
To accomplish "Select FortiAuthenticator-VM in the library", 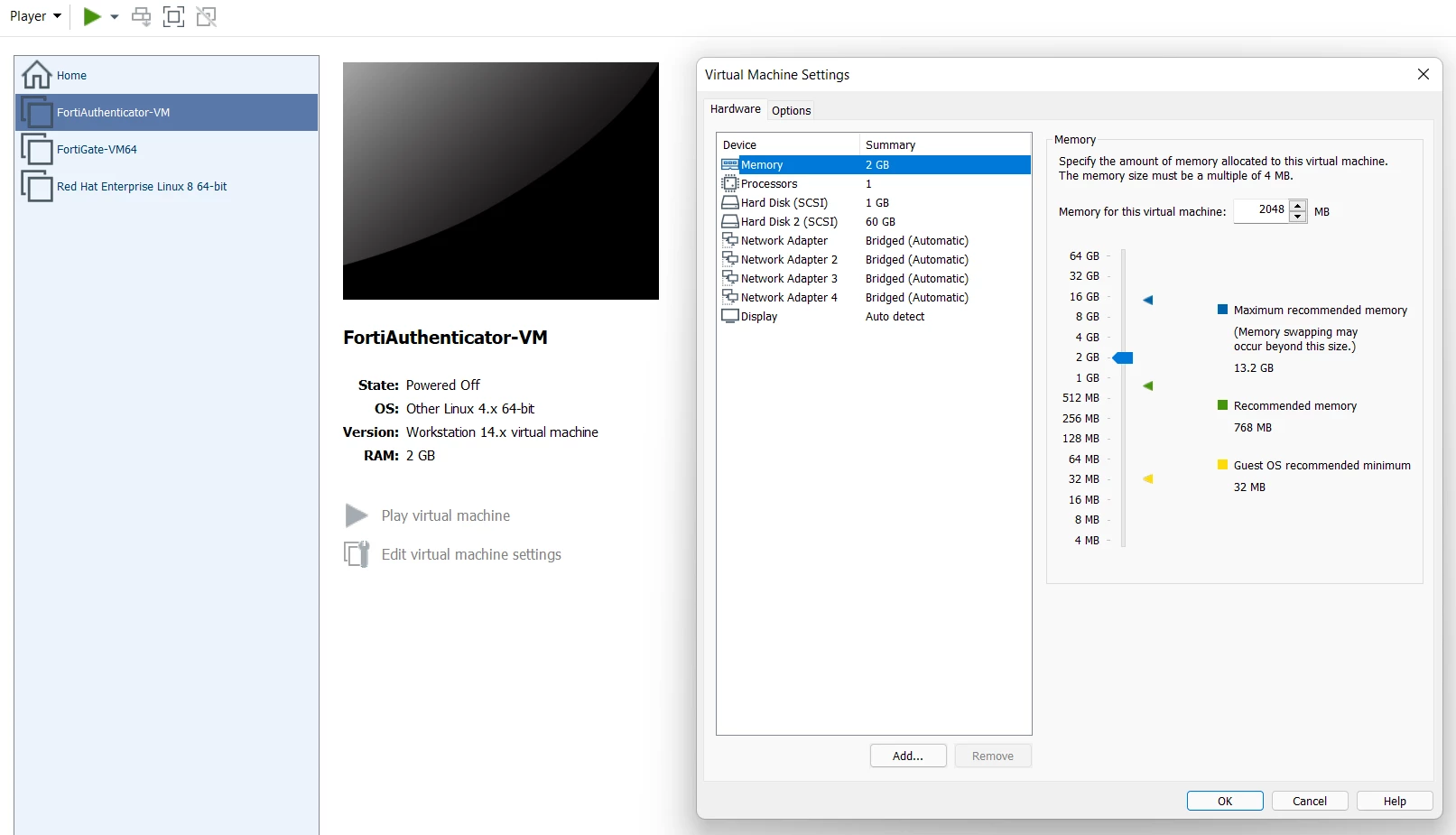I will (x=166, y=113).
